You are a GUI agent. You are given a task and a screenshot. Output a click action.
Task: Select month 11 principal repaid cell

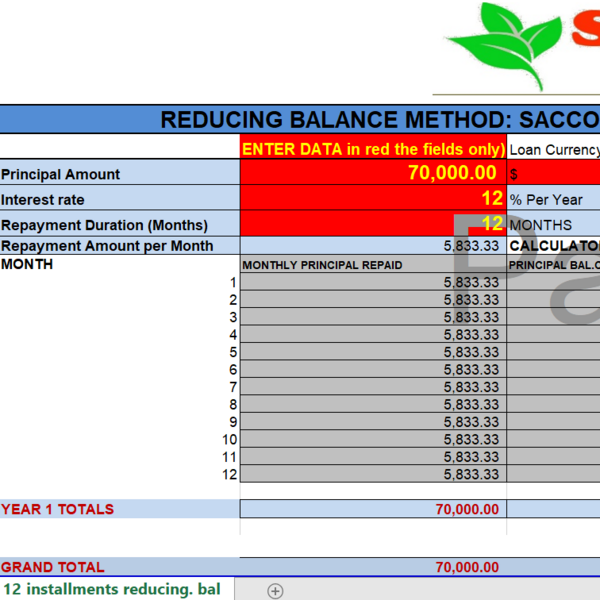(373, 457)
